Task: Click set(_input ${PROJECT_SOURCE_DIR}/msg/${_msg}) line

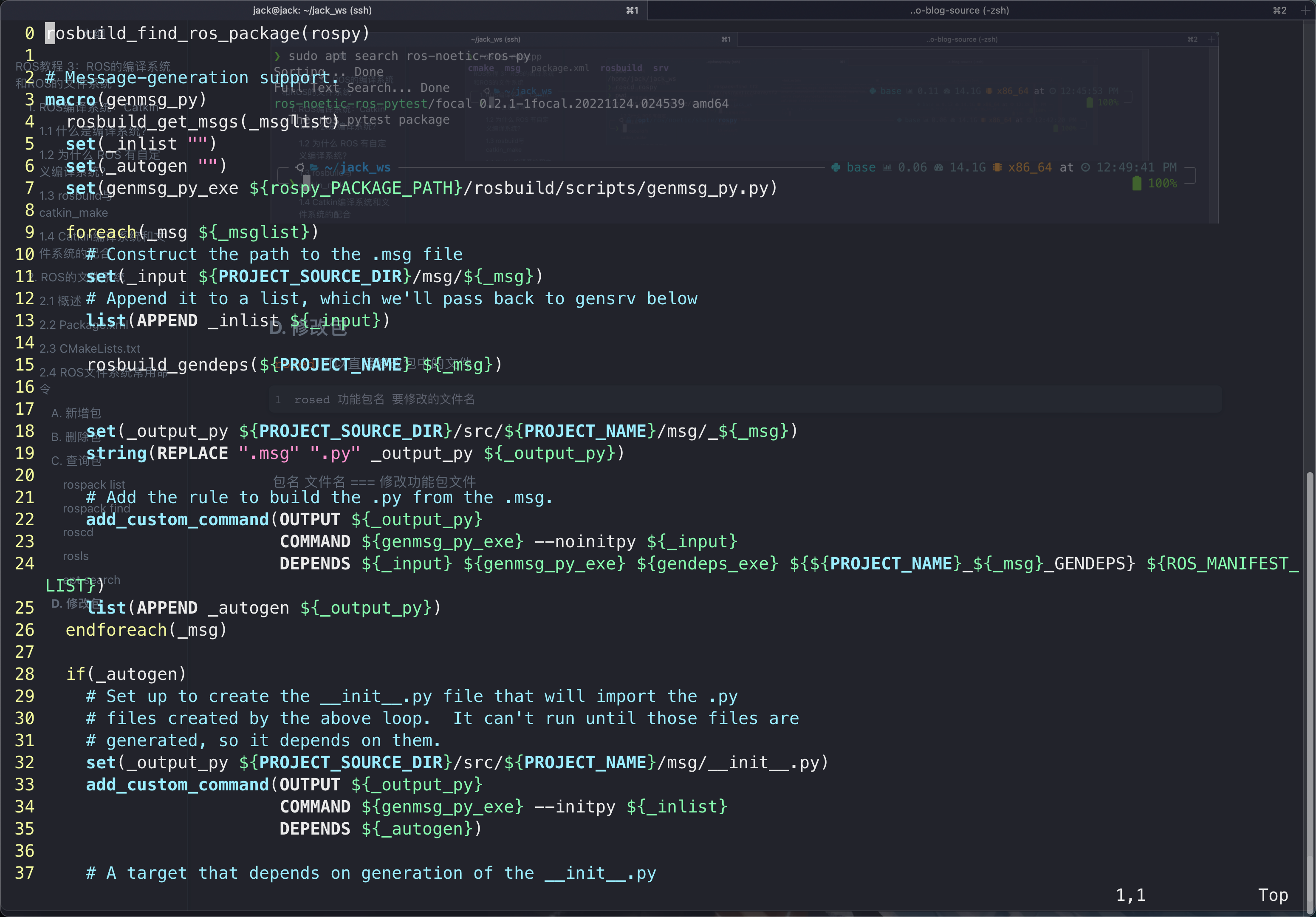Action: 314,277
